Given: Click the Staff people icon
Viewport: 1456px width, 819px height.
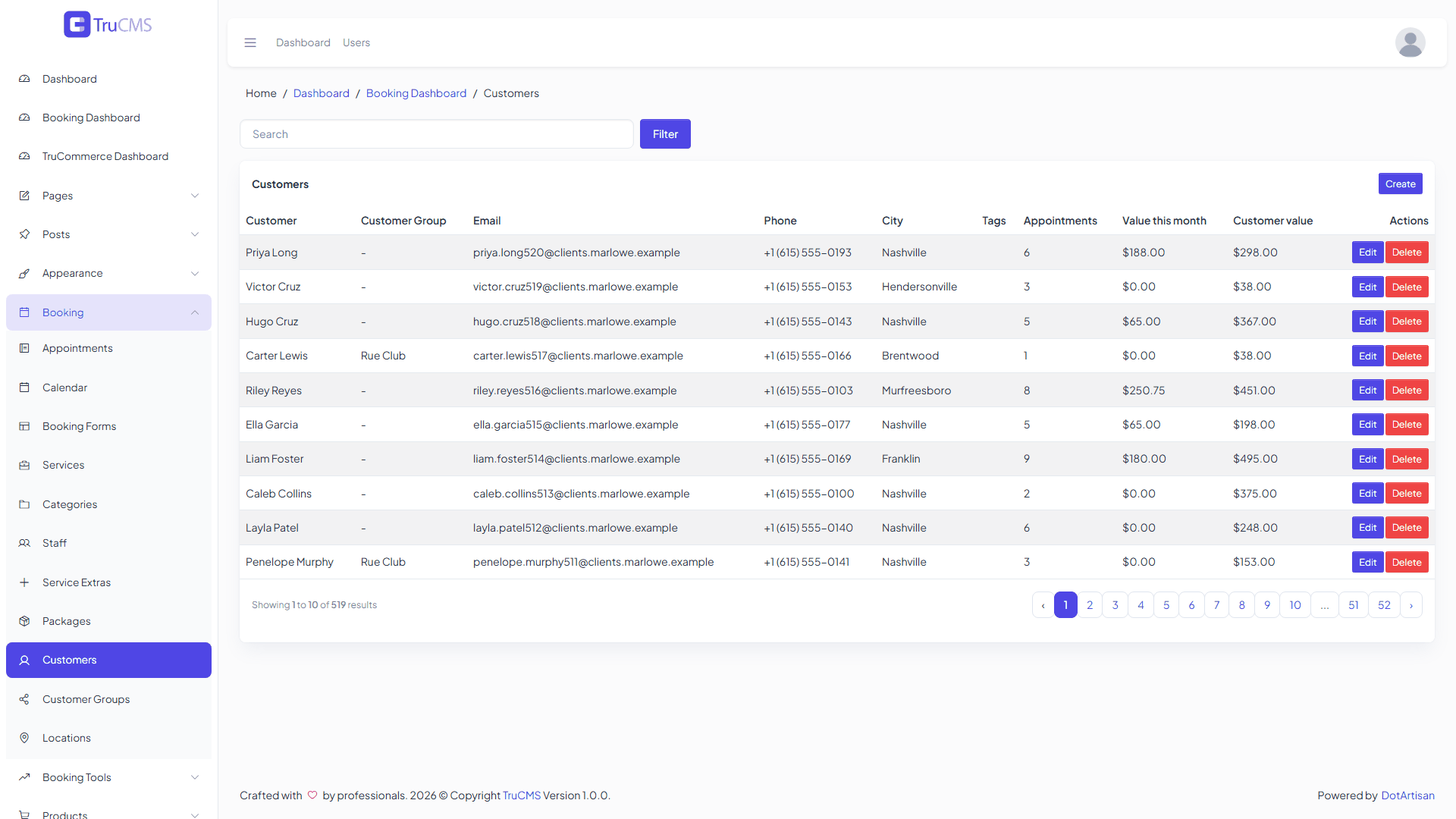Looking at the screenshot, I should 24,543.
